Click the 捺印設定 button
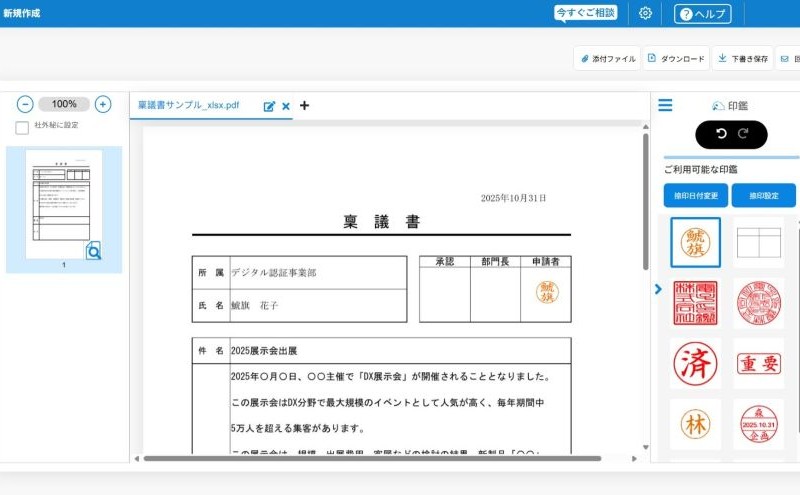Image resolution: width=800 pixels, height=495 pixels. point(763,195)
